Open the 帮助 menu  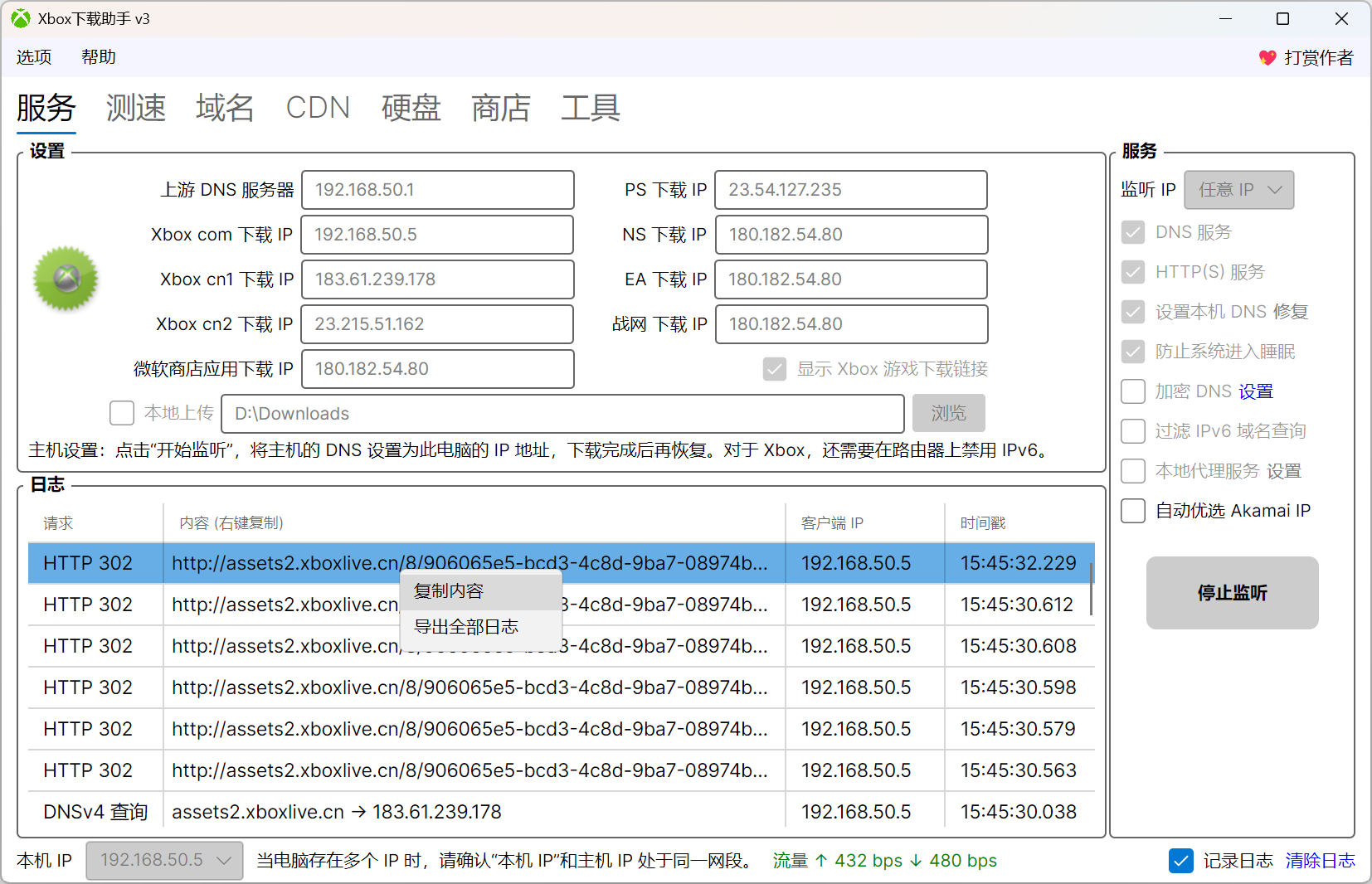99,57
